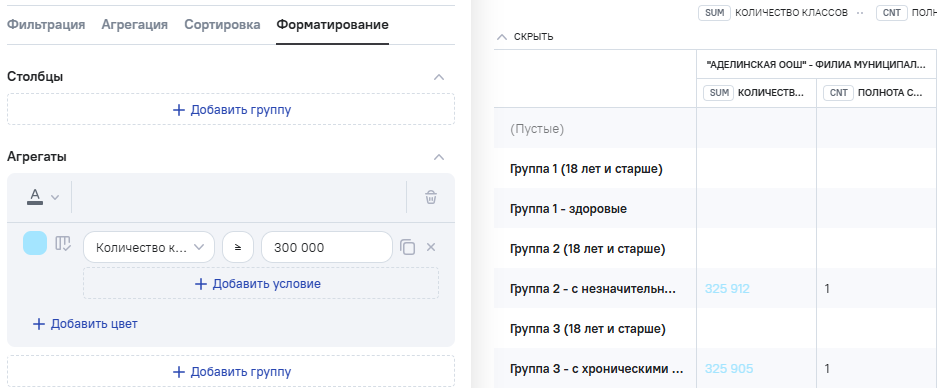The width and height of the screenshot is (937, 388).
Task: Click Добавить группу under Столбцы
Action: (x=231, y=110)
